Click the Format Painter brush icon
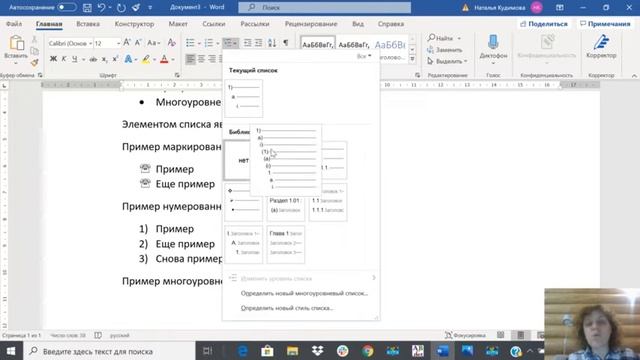The height and width of the screenshot is (360, 640). point(35,62)
